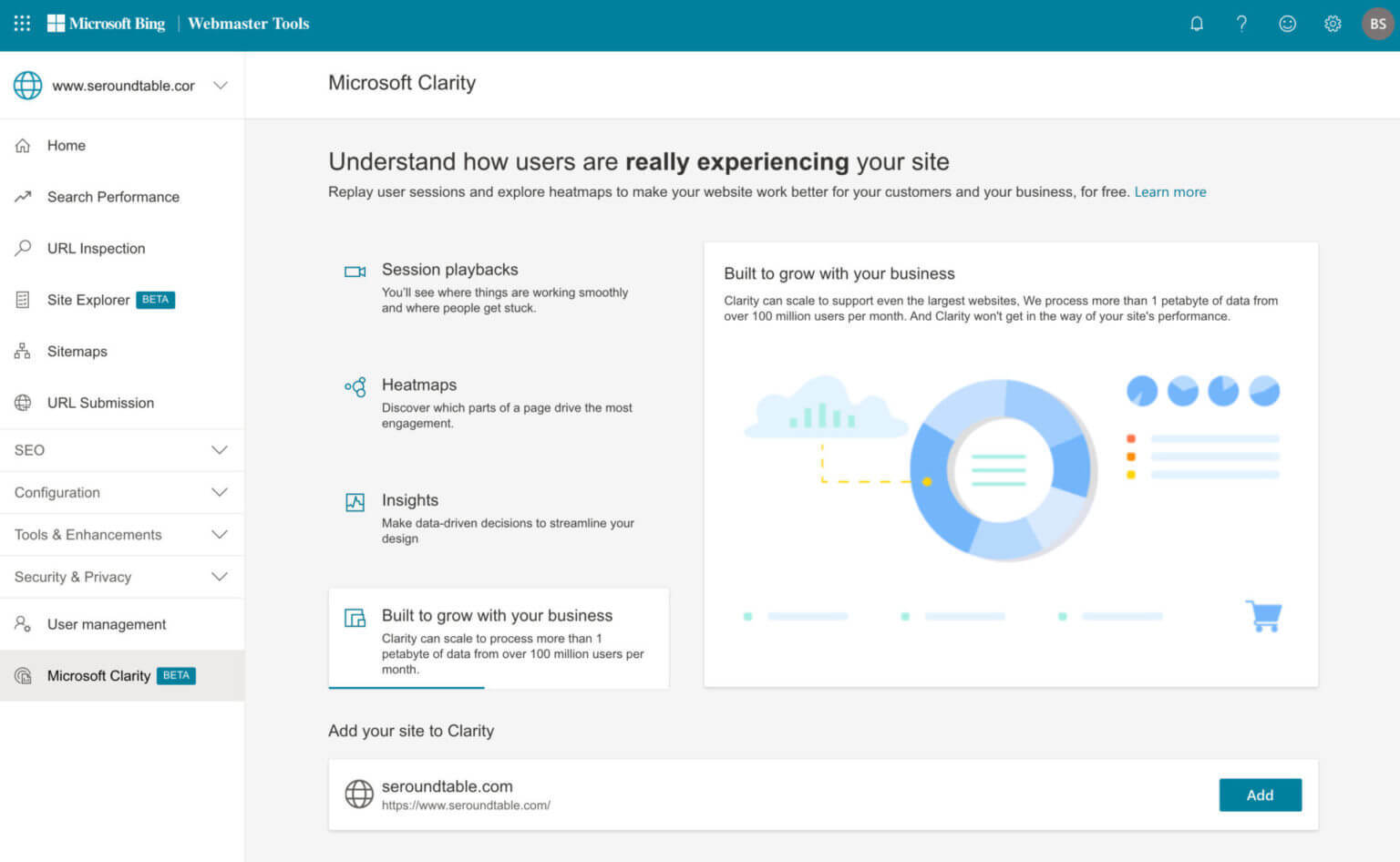Open URL Inspection page
The height and width of the screenshot is (862, 1400).
pos(122,248)
